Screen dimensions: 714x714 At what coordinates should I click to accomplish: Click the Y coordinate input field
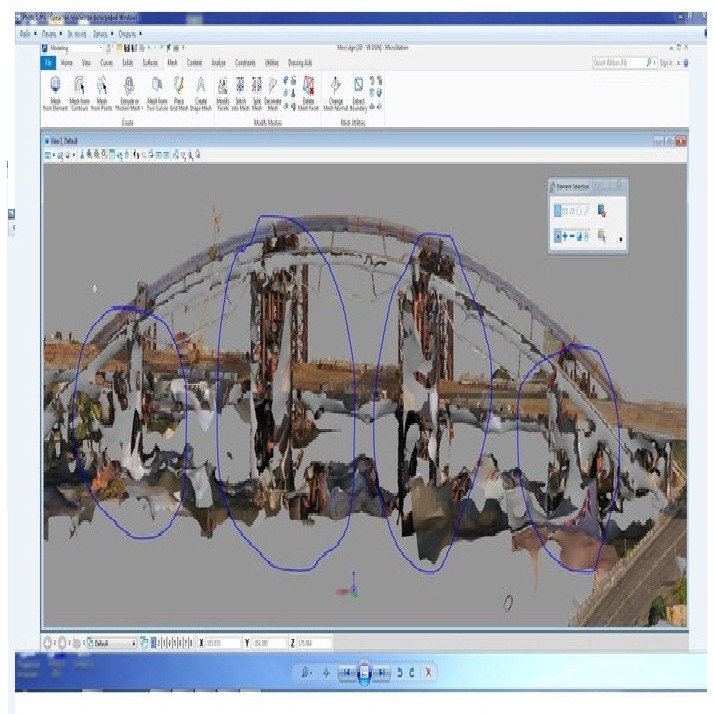pos(269,643)
